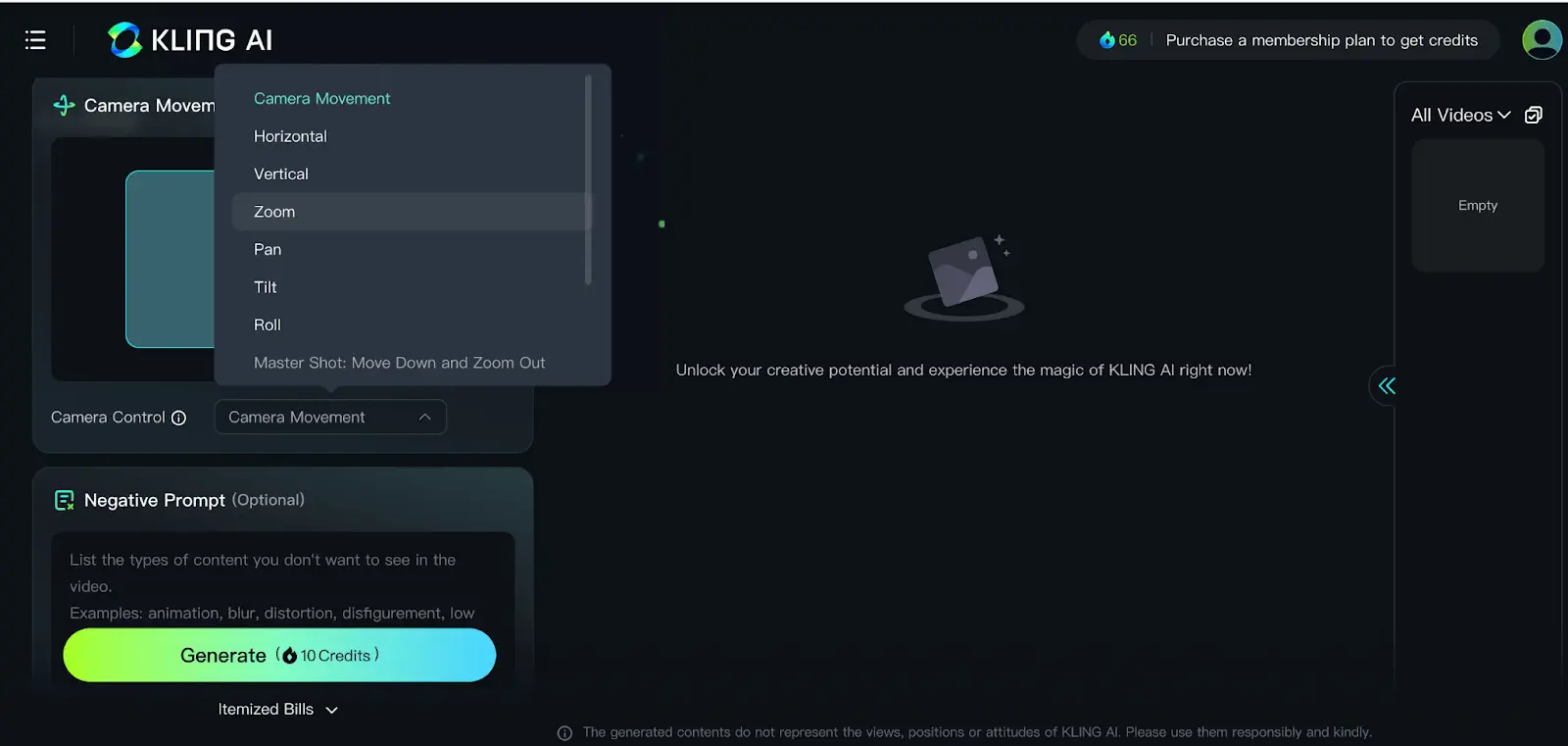
Task: Click the generated contents disclaimer text
Action: pos(977,732)
